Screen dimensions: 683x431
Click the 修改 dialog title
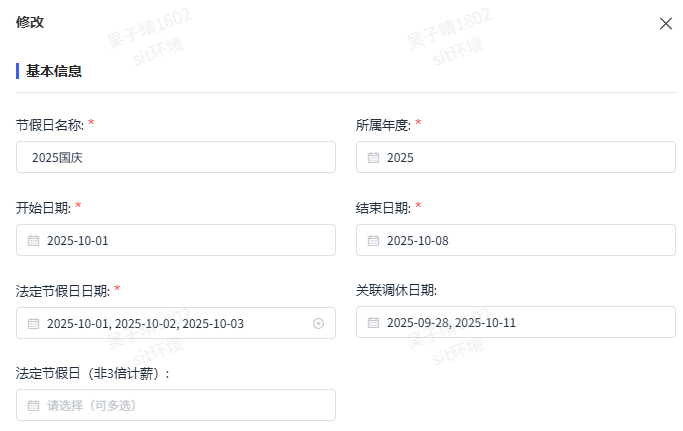click(30, 22)
